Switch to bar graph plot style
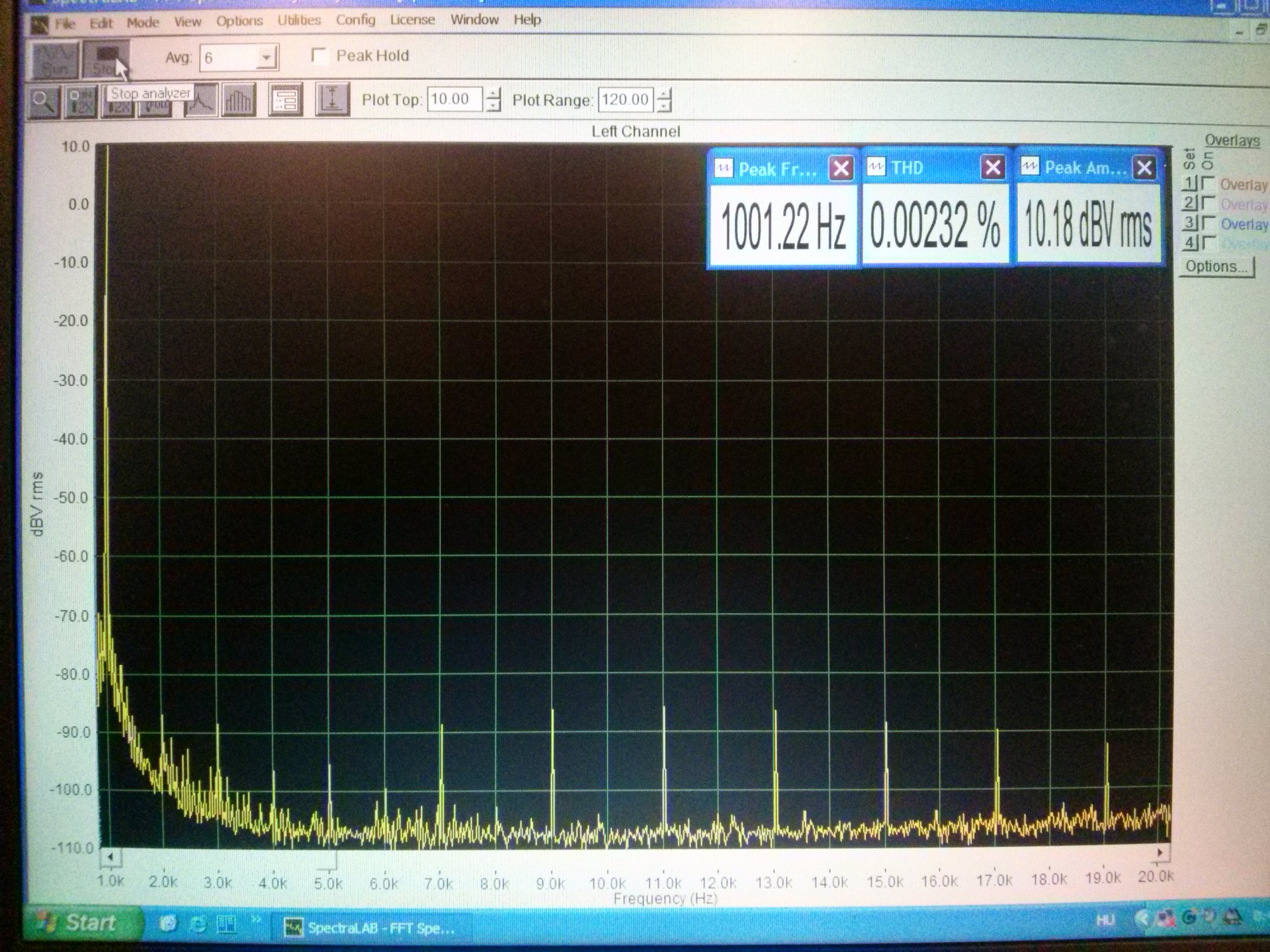The width and height of the screenshot is (1270, 952). [238, 101]
